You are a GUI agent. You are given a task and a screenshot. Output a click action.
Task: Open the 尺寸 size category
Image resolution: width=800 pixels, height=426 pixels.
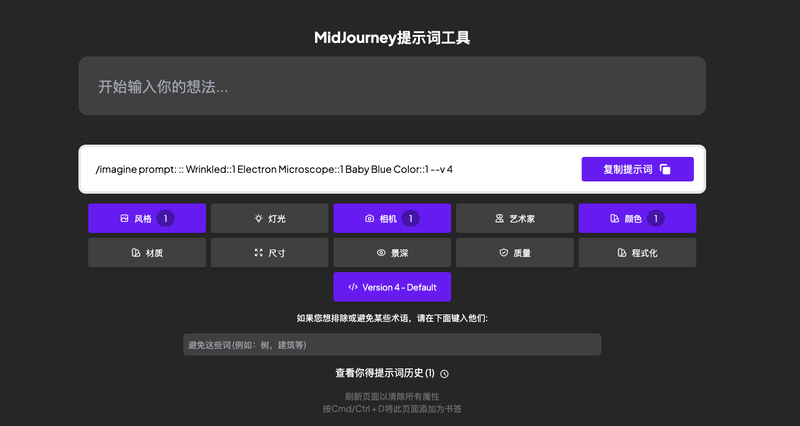(269, 253)
